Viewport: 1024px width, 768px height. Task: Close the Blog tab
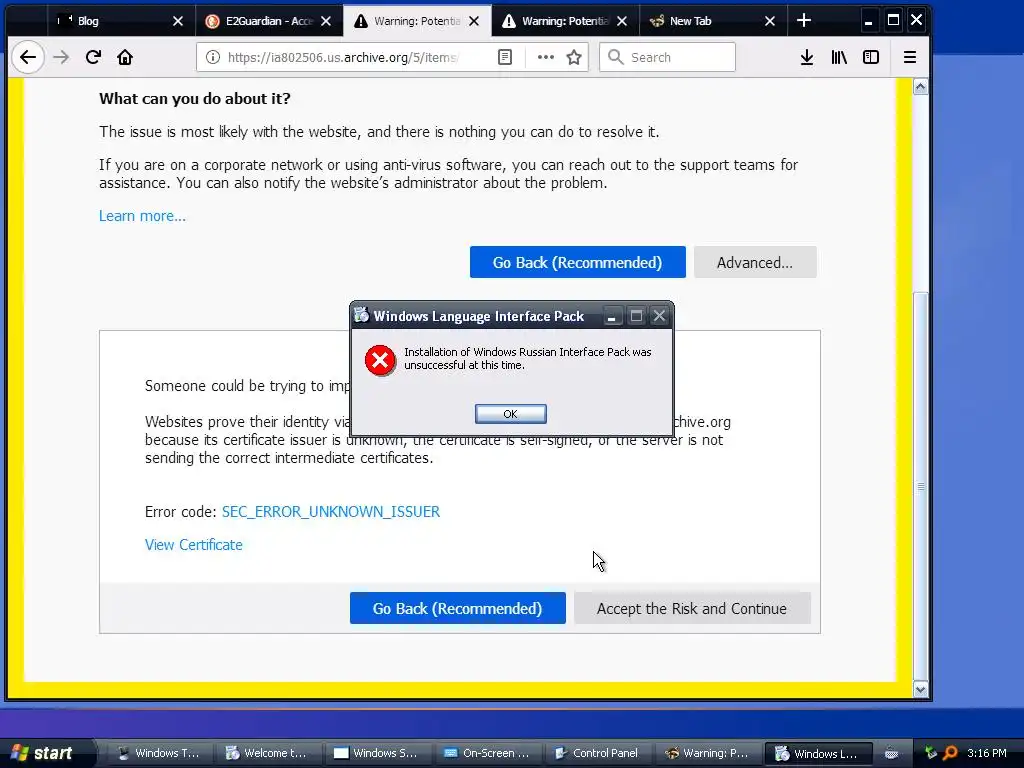178,21
